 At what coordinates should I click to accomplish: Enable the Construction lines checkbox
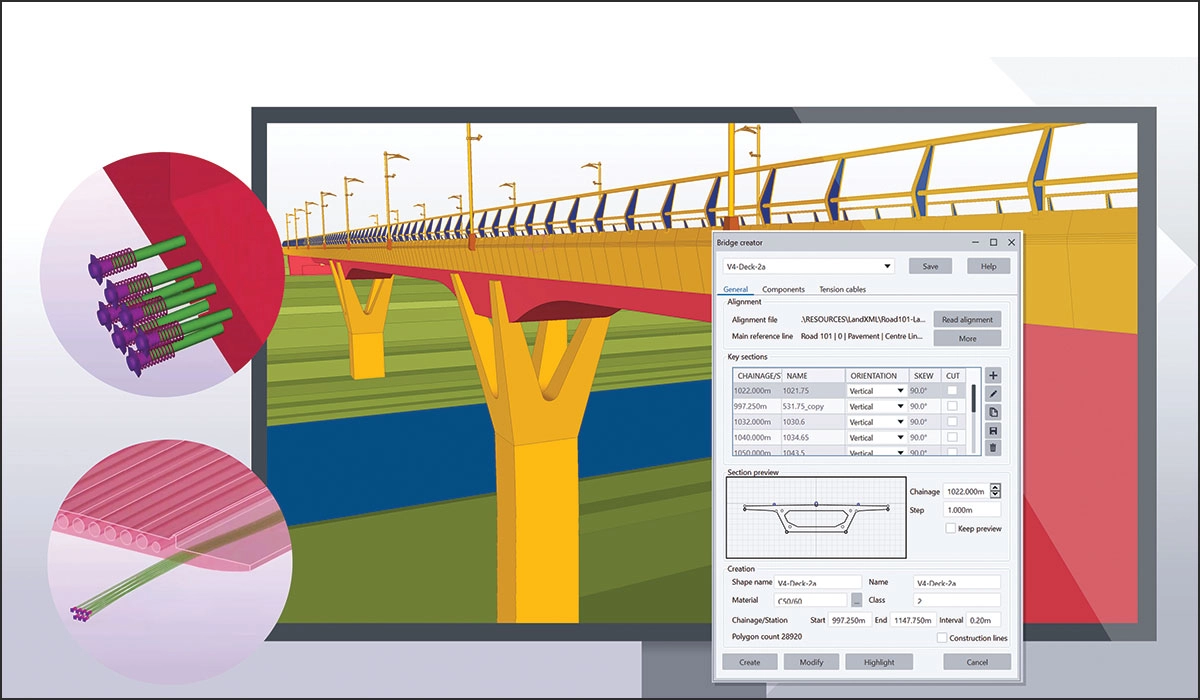944,637
